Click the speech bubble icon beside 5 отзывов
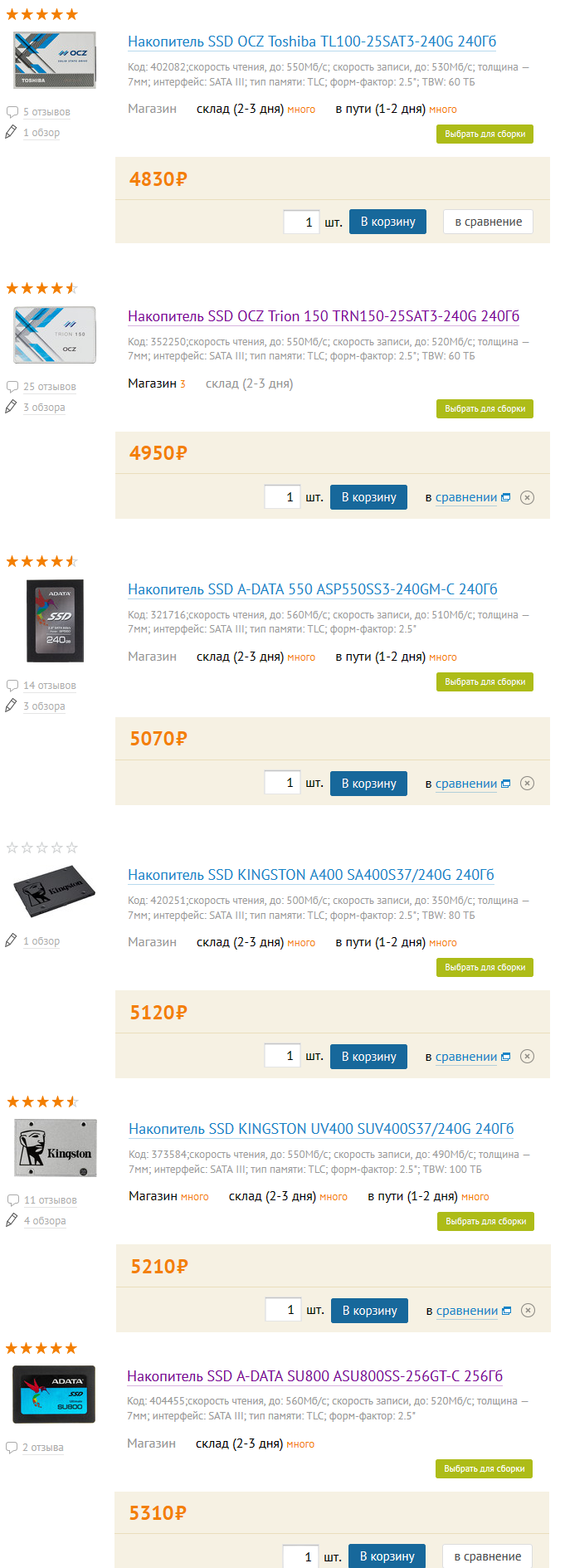Image resolution: width=565 pixels, height=1568 pixels. [12, 112]
